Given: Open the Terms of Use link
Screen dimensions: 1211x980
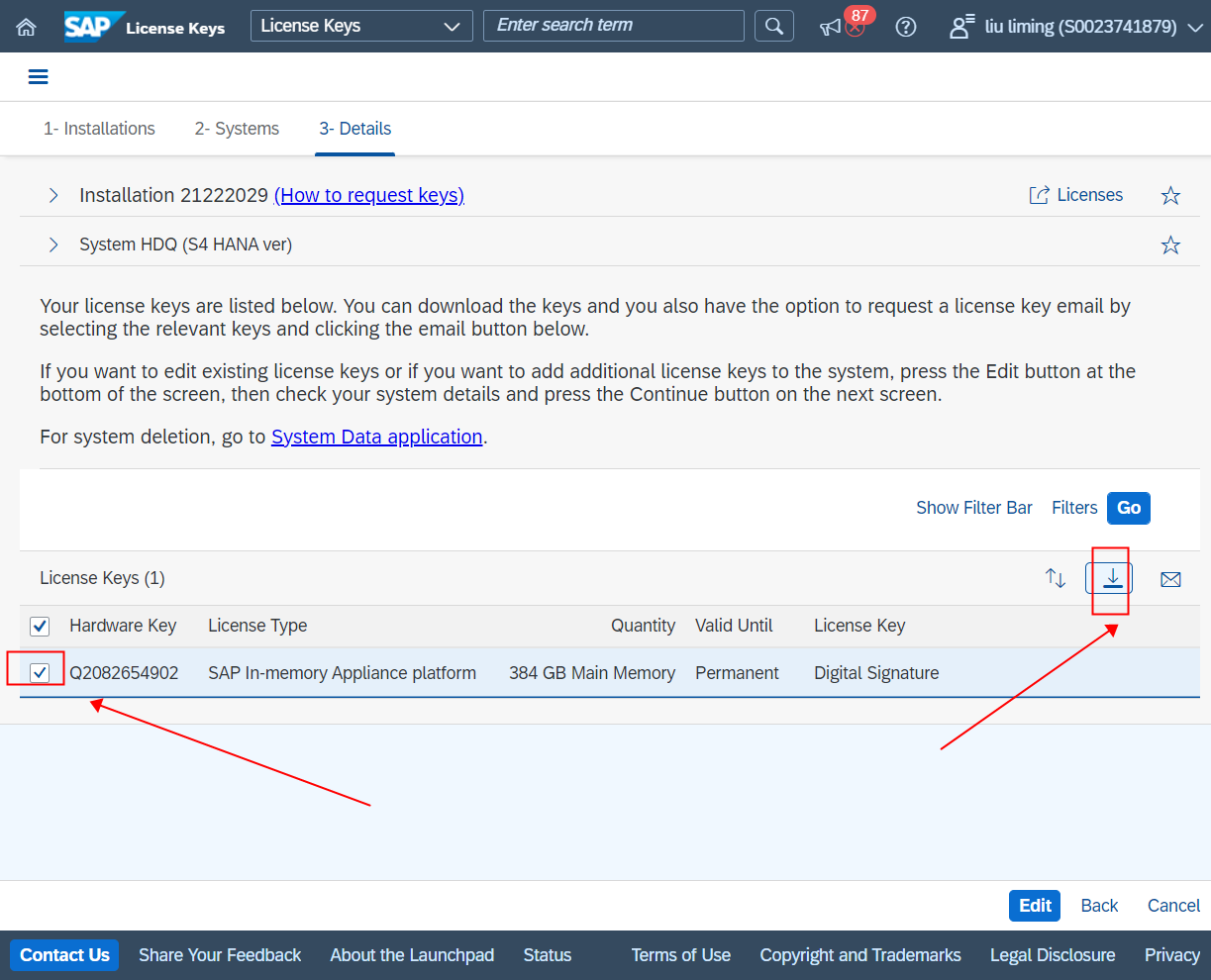Looking at the screenshot, I should pos(681,955).
